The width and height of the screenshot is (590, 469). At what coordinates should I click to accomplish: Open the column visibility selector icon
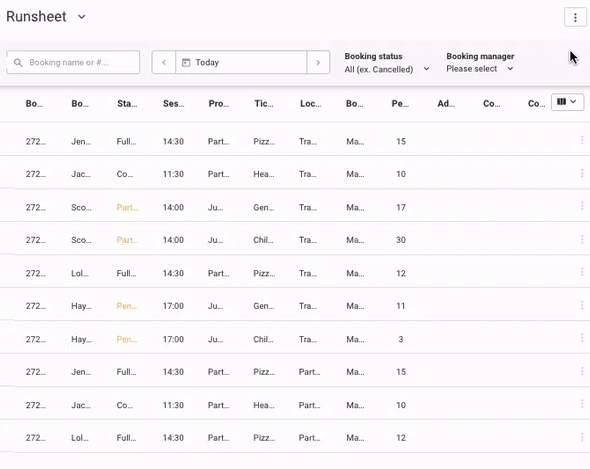(x=567, y=102)
